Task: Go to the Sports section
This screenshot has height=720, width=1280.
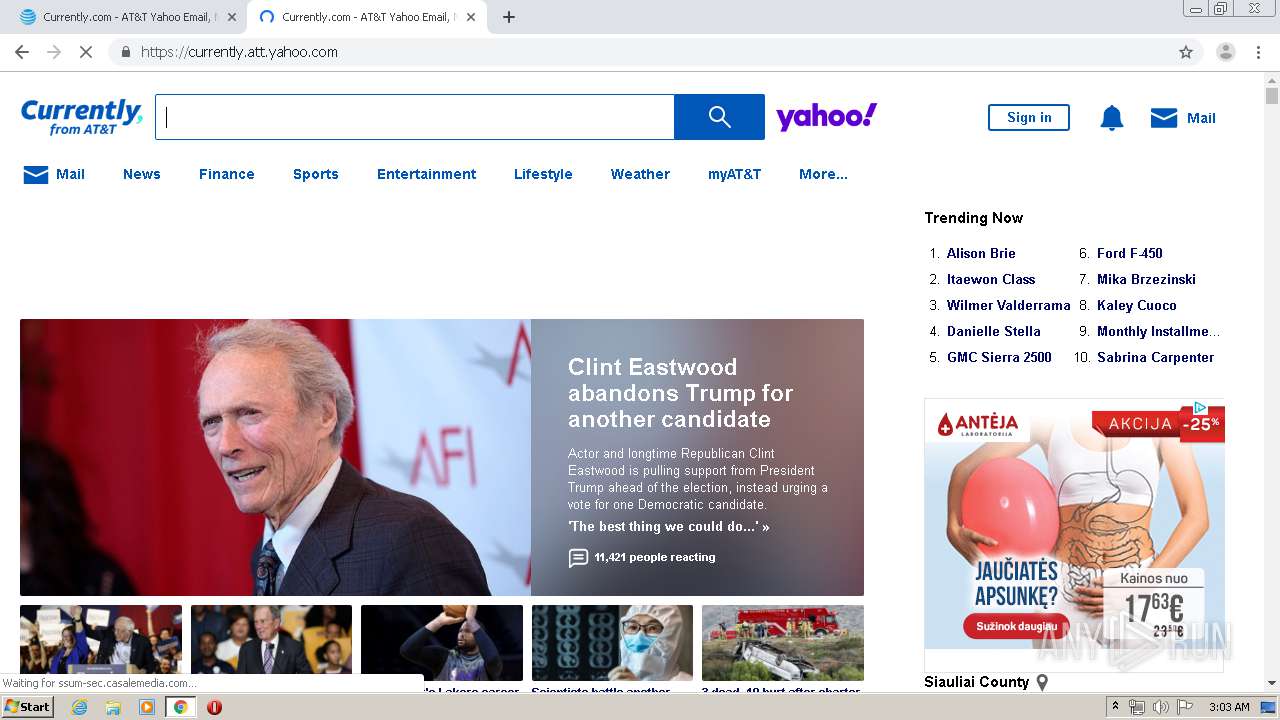Action: pos(316,174)
